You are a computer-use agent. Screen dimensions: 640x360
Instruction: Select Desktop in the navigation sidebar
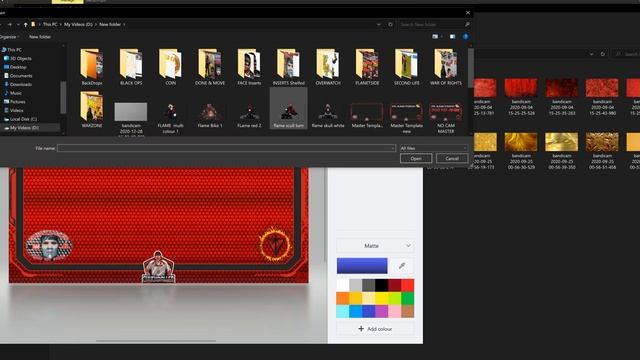tap(16, 67)
